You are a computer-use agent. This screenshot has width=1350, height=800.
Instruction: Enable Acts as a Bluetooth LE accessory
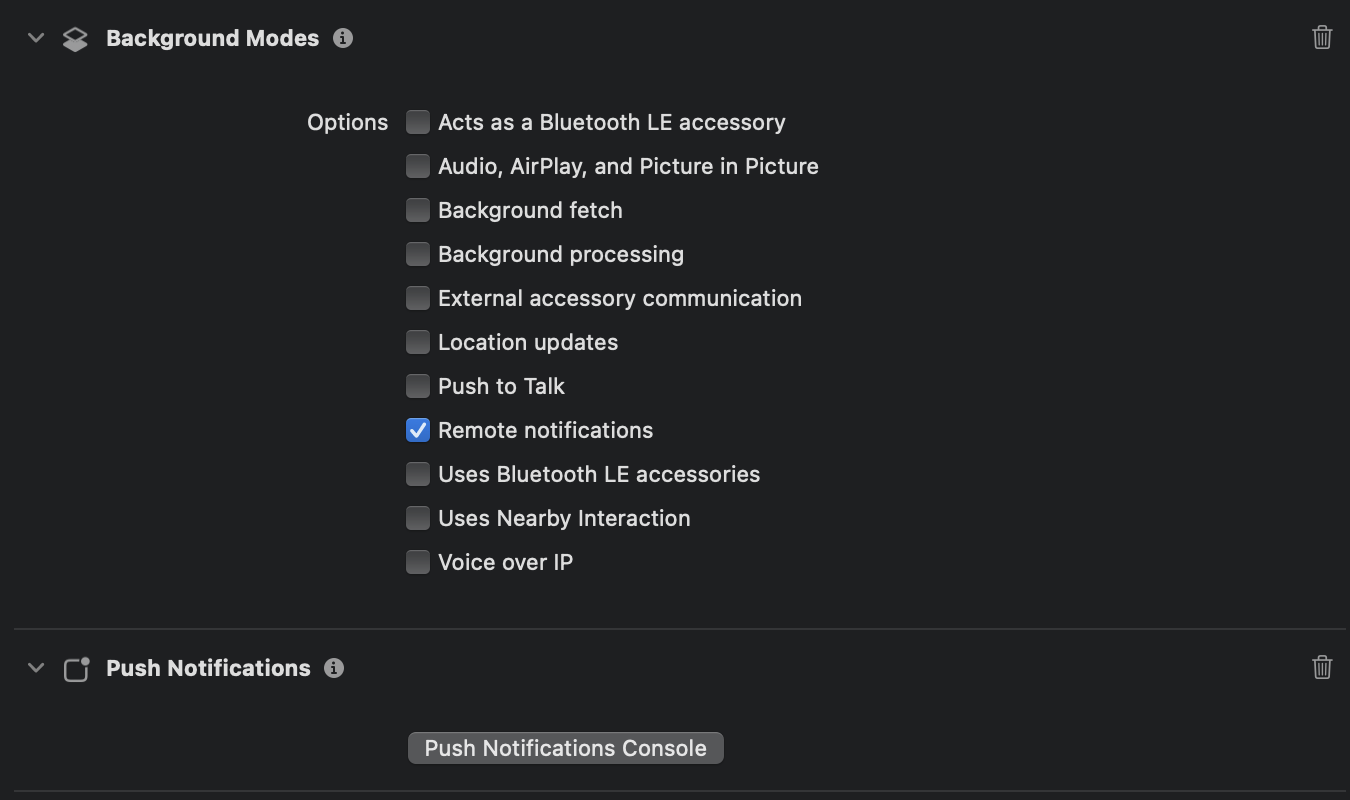point(418,122)
